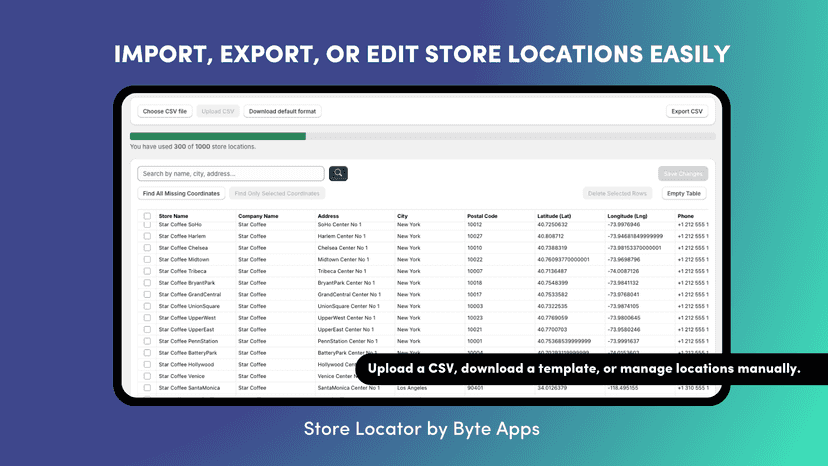Click Midtown Center No 1 address cell
828x466 pixels.
tap(343, 259)
